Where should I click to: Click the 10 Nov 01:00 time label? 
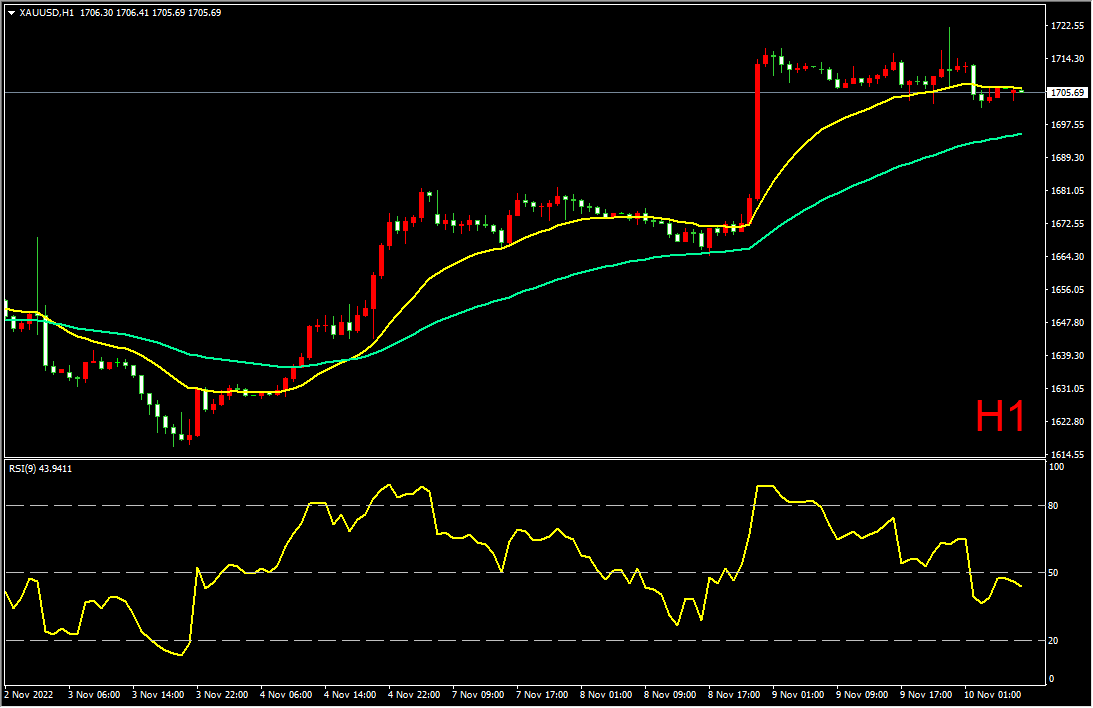pos(993,695)
